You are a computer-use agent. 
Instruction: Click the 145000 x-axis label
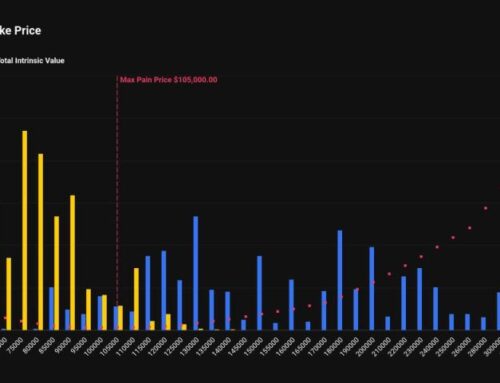click(x=238, y=347)
